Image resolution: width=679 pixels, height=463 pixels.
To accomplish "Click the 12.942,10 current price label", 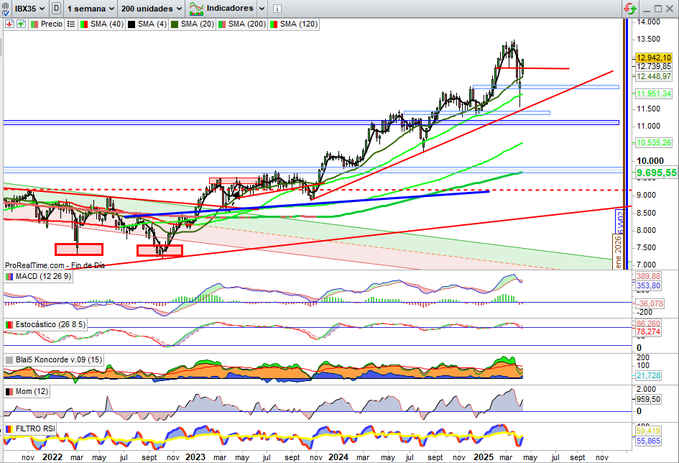I will point(652,58).
